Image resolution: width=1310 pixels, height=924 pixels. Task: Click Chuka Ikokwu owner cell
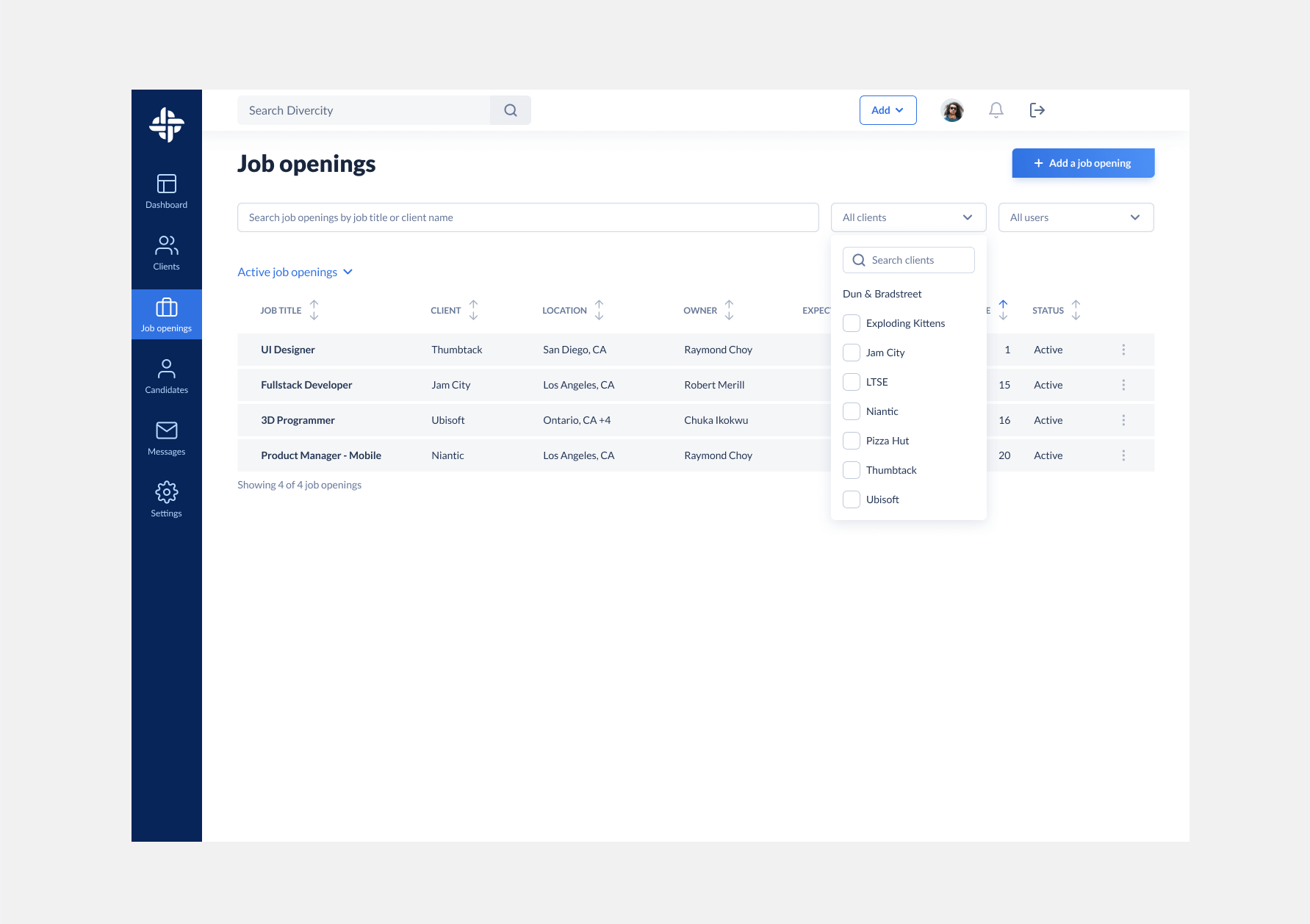(x=716, y=420)
